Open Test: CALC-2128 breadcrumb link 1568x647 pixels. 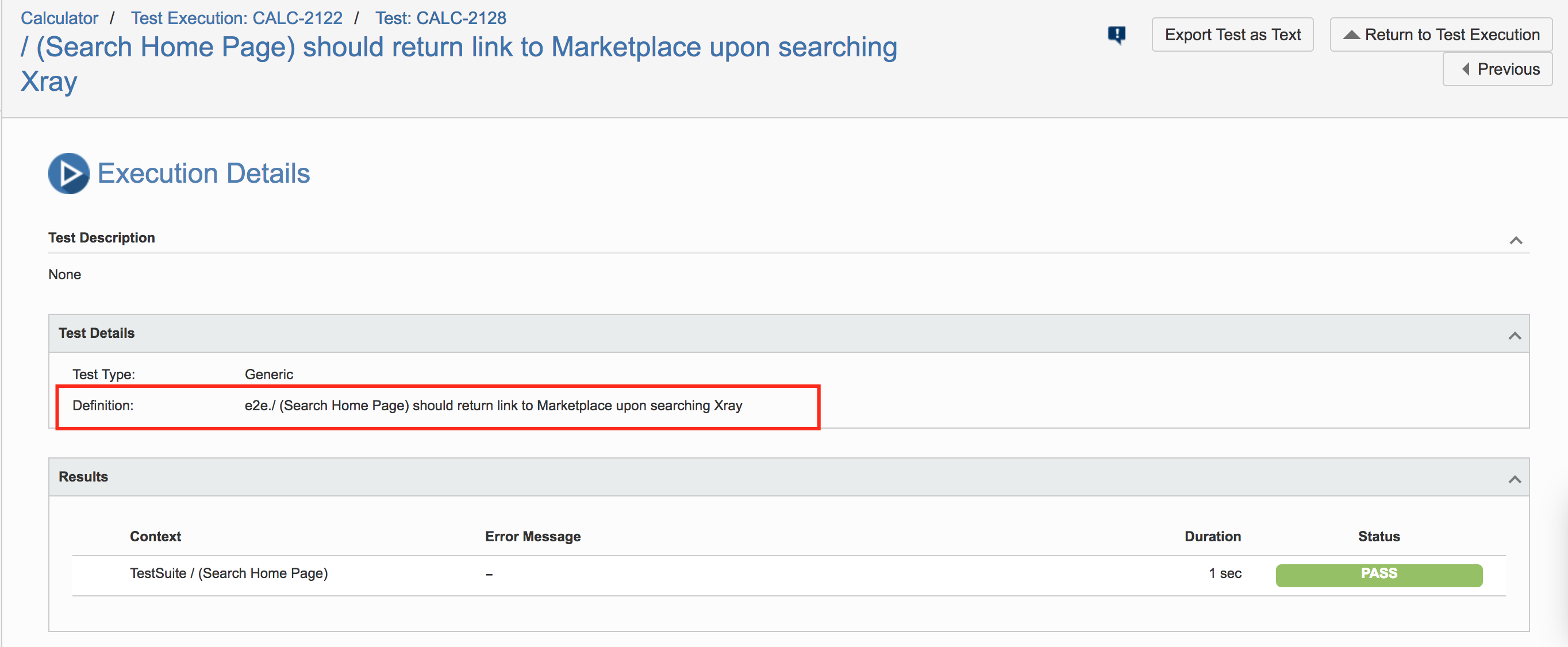pyautogui.click(x=441, y=18)
